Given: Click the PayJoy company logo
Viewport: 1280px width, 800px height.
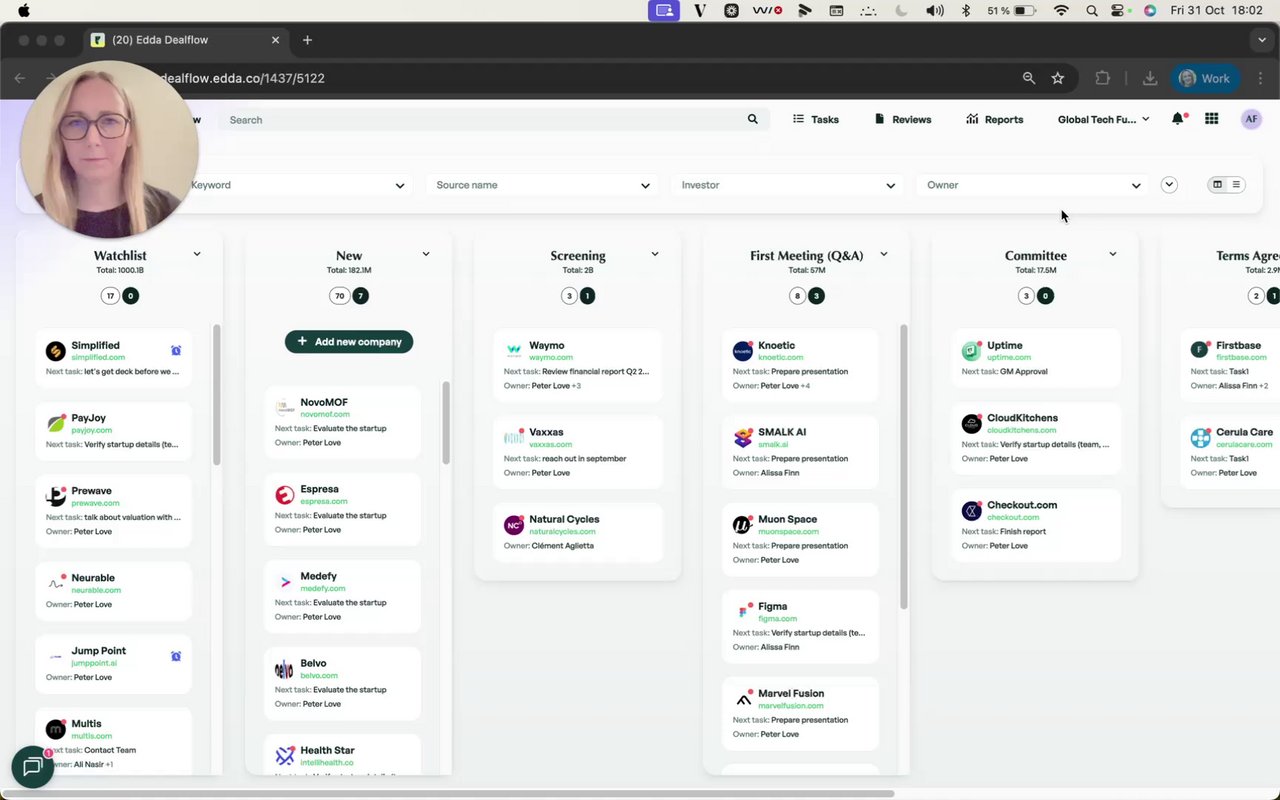Looking at the screenshot, I should 56,423.
